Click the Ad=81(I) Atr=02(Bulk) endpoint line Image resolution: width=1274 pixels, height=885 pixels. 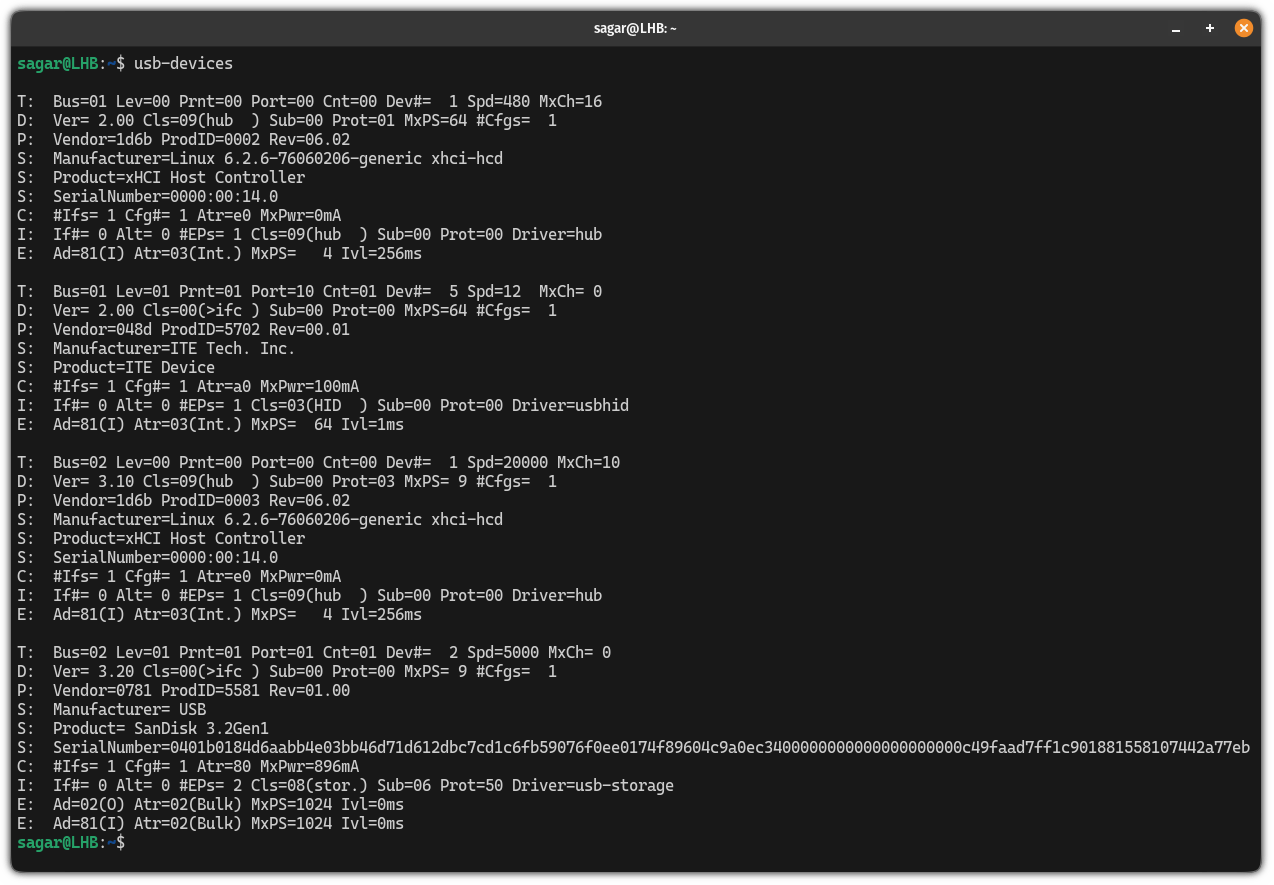point(217,823)
